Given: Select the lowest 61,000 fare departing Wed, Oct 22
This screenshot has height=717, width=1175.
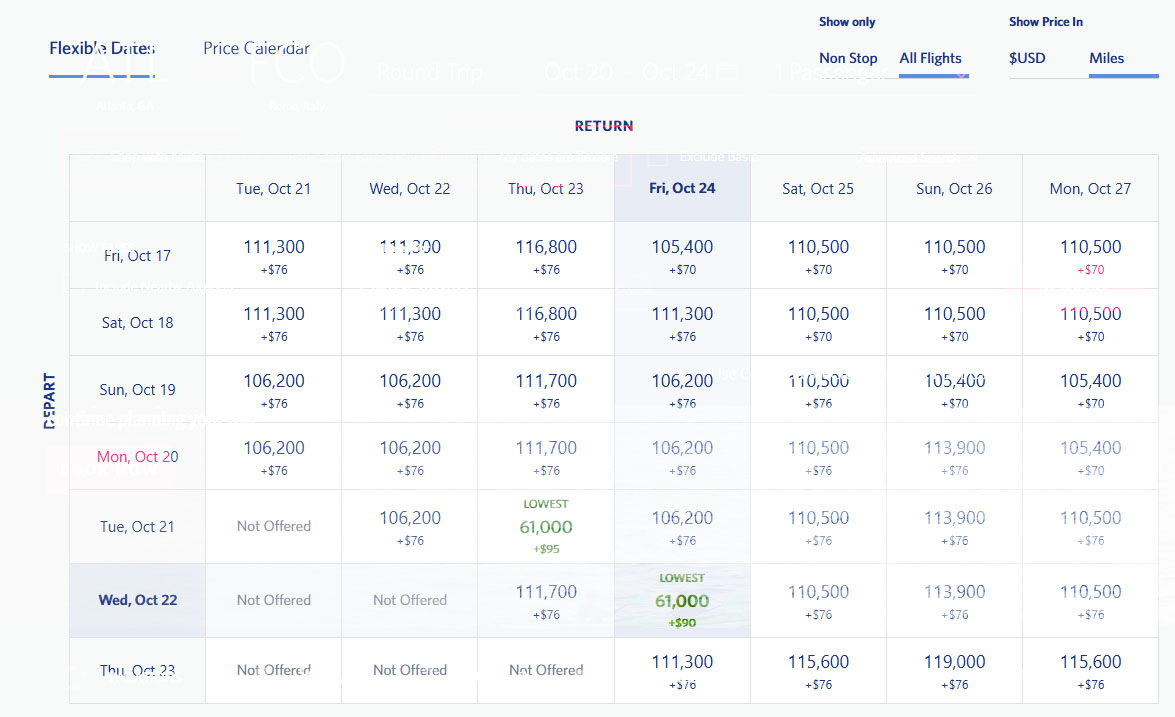Looking at the screenshot, I should click(682, 601).
